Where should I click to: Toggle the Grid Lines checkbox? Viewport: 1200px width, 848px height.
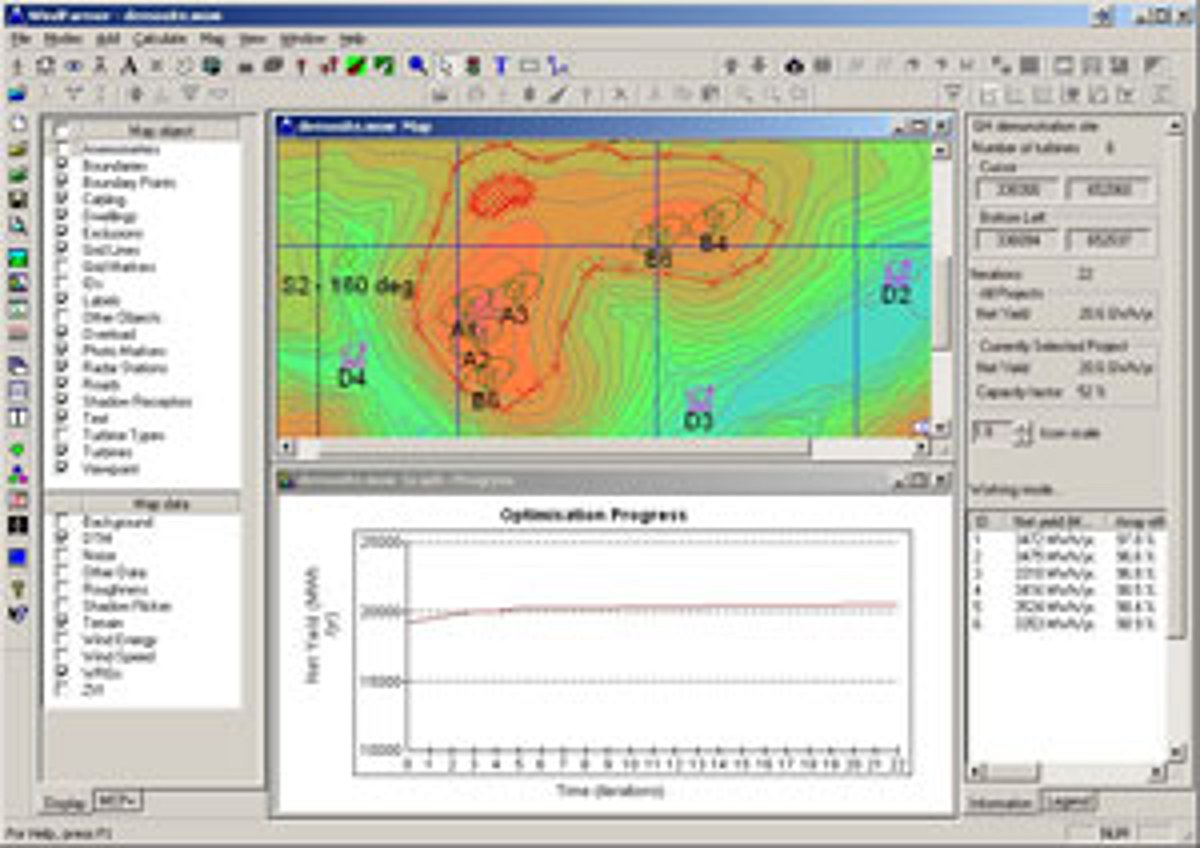coord(63,250)
